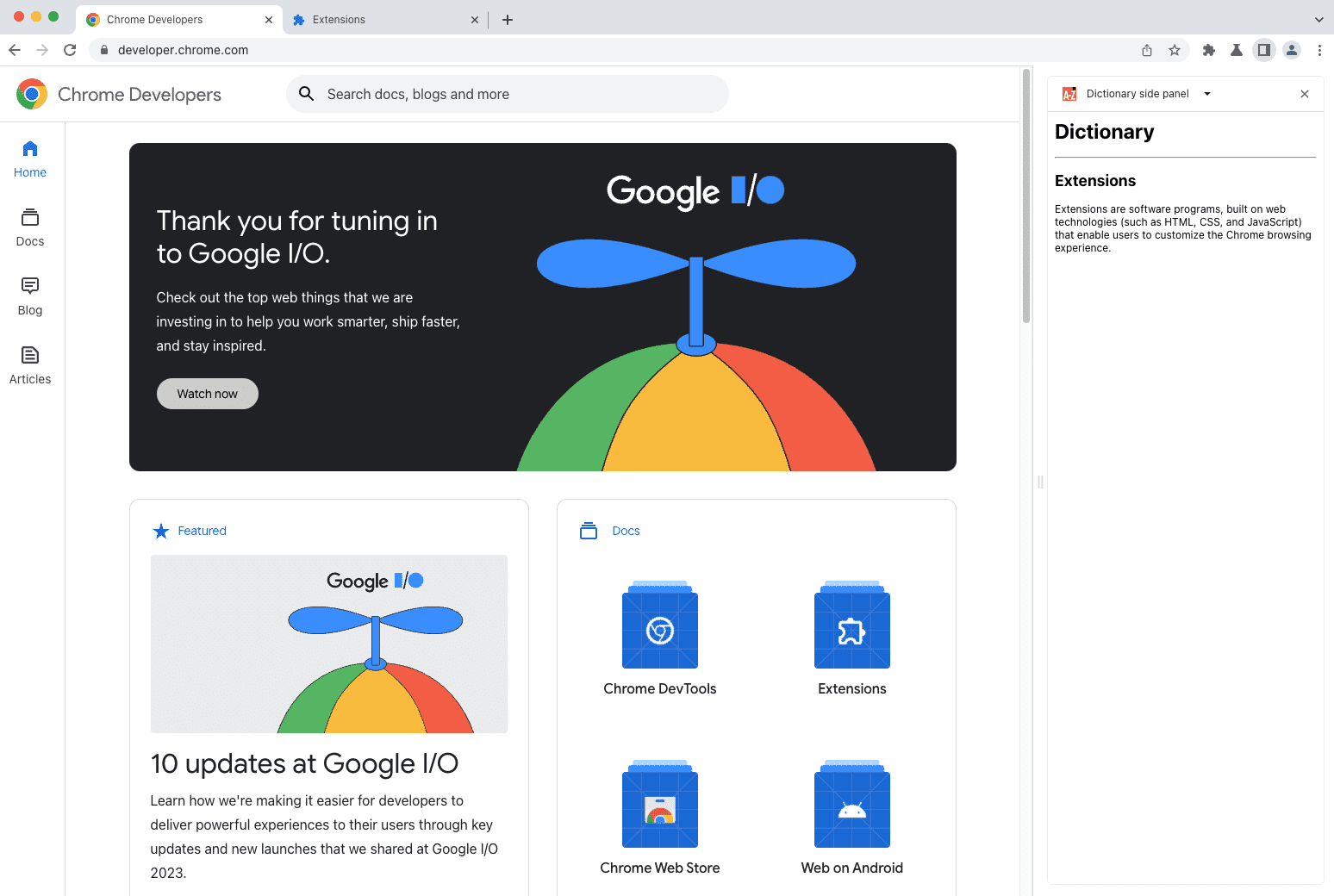The image size is (1334, 896).
Task: Click the Watch now button
Action: (x=207, y=393)
